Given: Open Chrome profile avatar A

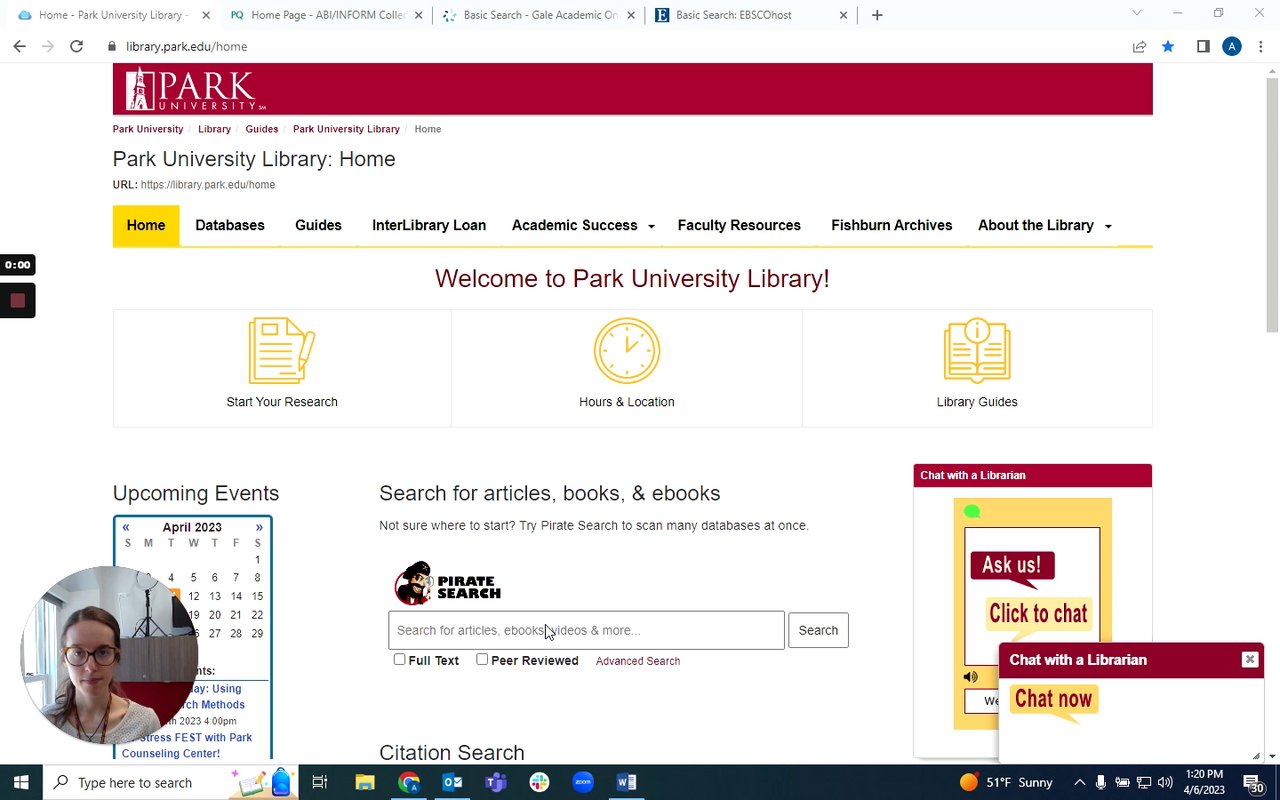Looking at the screenshot, I should coord(1232,46).
